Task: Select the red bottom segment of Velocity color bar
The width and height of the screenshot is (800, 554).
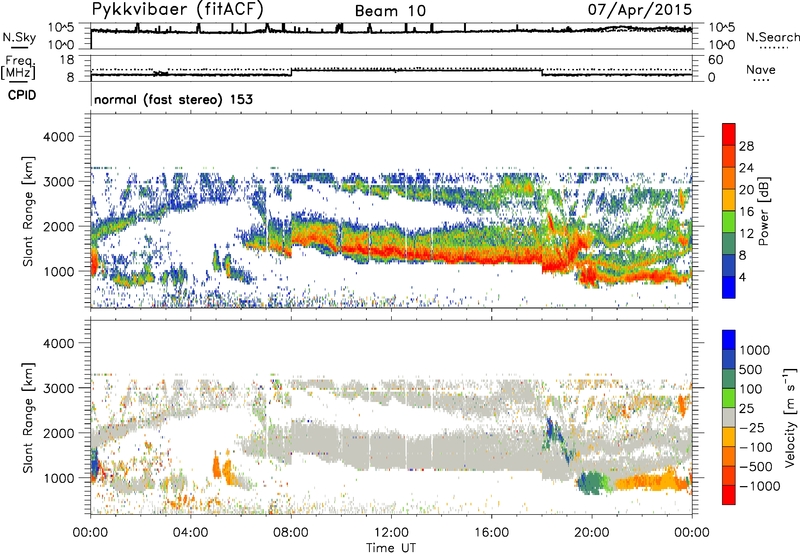Action: 729,494
